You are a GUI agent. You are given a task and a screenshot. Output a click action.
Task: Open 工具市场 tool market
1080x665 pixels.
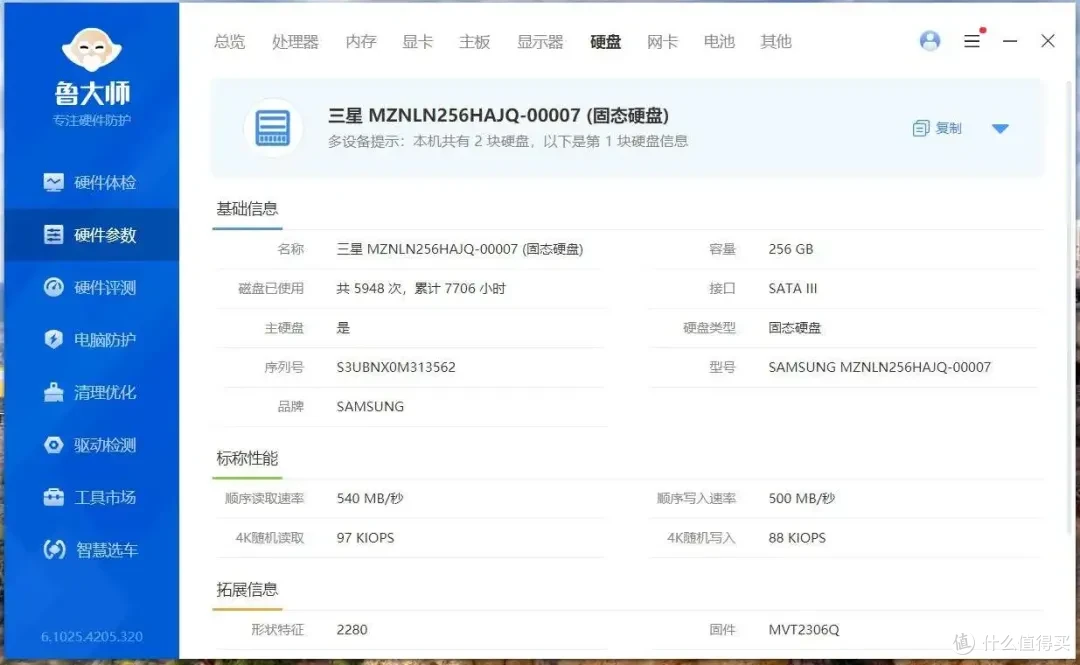click(x=90, y=498)
